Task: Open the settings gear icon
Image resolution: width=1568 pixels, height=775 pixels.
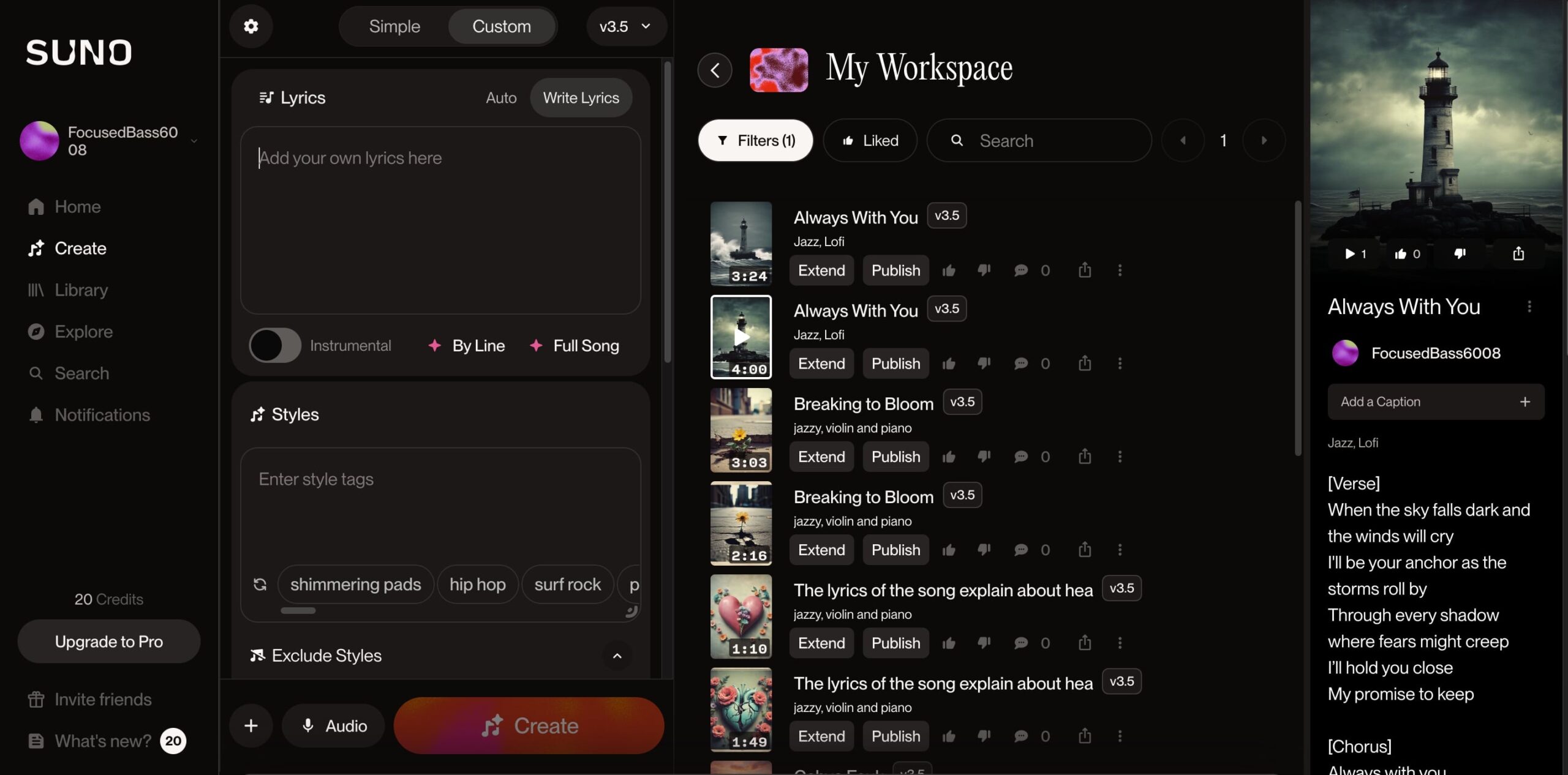Action: coord(251,26)
